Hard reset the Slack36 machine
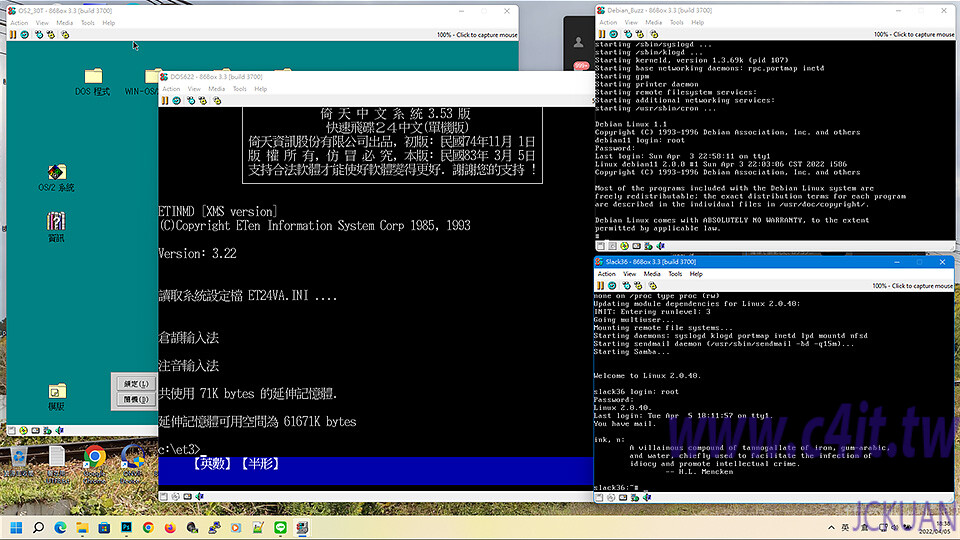Viewport: 960px width, 540px height. (x=612, y=286)
